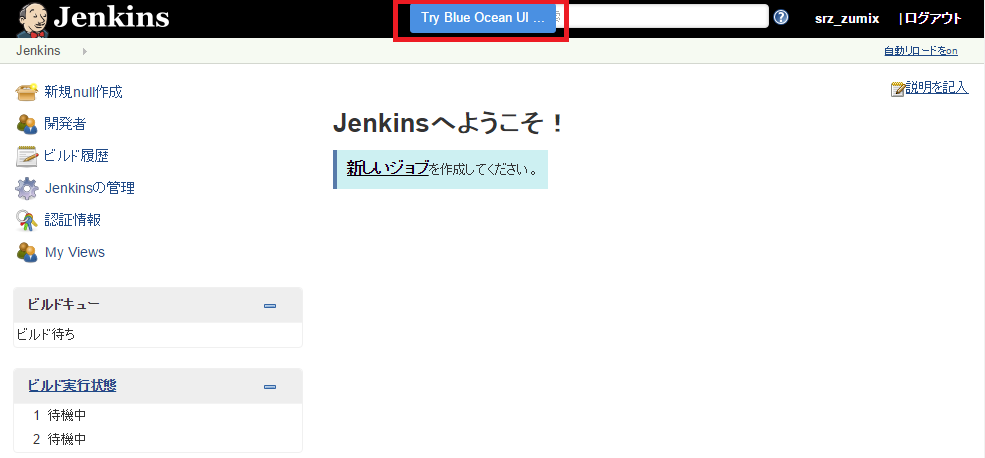Click the My Views people icon
The height and width of the screenshot is (458, 985).
point(27,252)
